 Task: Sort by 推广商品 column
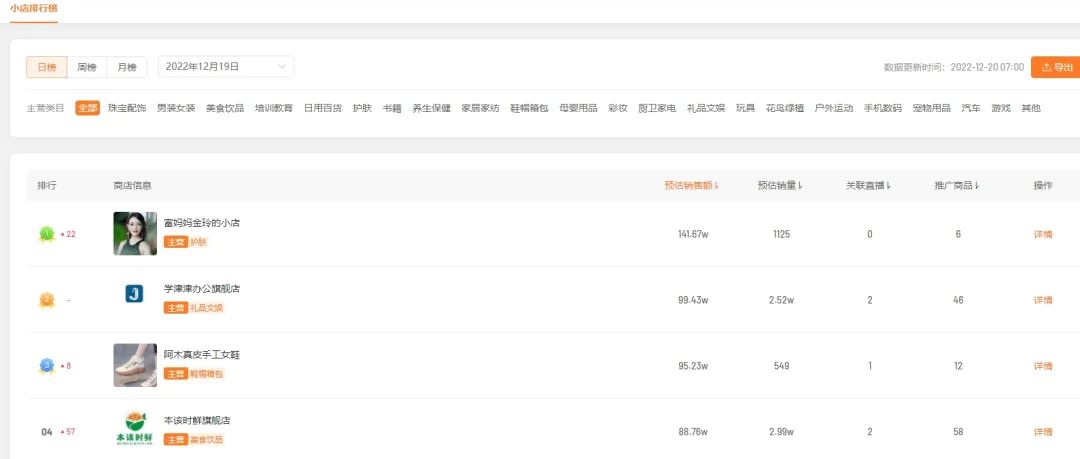point(957,185)
